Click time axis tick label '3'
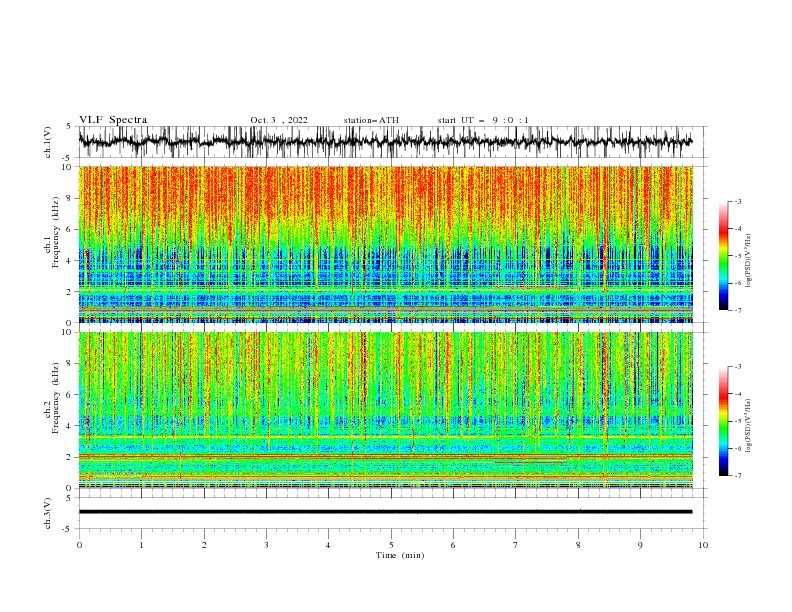The height and width of the screenshot is (612, 792). tap(266, 545)
